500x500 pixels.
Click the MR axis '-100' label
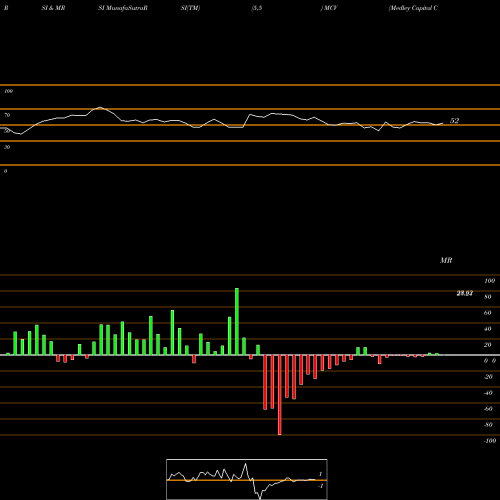(490, 441)
